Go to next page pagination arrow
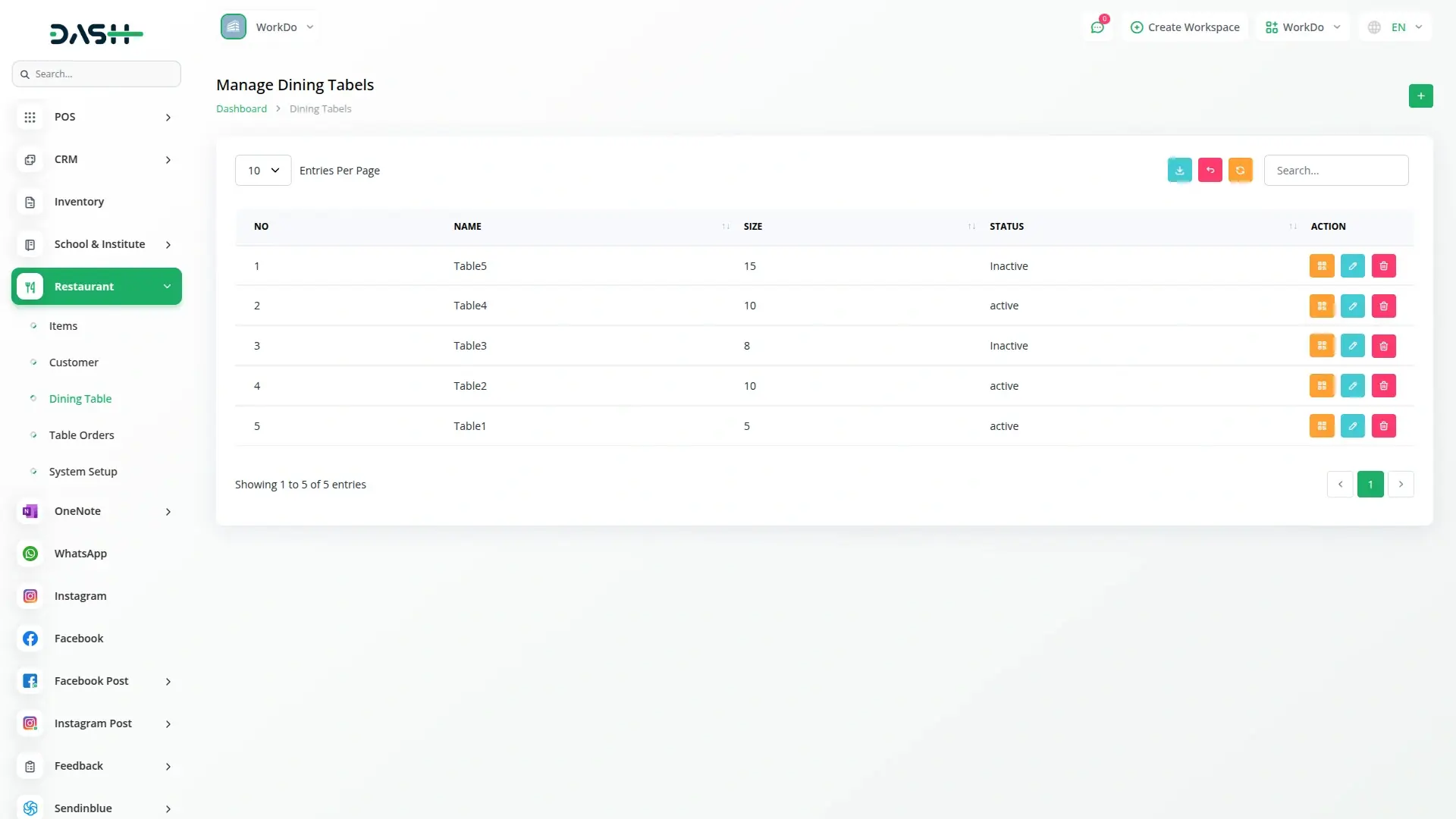 click(1400, 485)
